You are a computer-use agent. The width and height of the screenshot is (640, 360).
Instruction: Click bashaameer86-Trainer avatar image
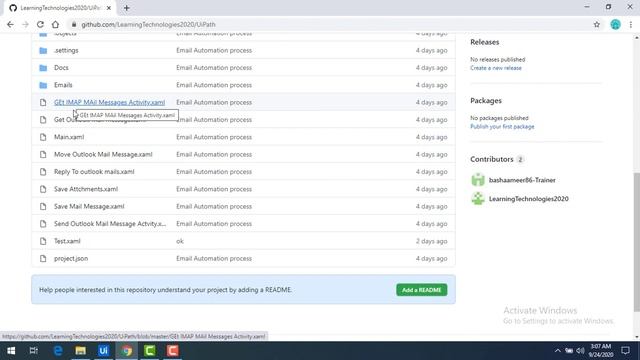(478, 180)
